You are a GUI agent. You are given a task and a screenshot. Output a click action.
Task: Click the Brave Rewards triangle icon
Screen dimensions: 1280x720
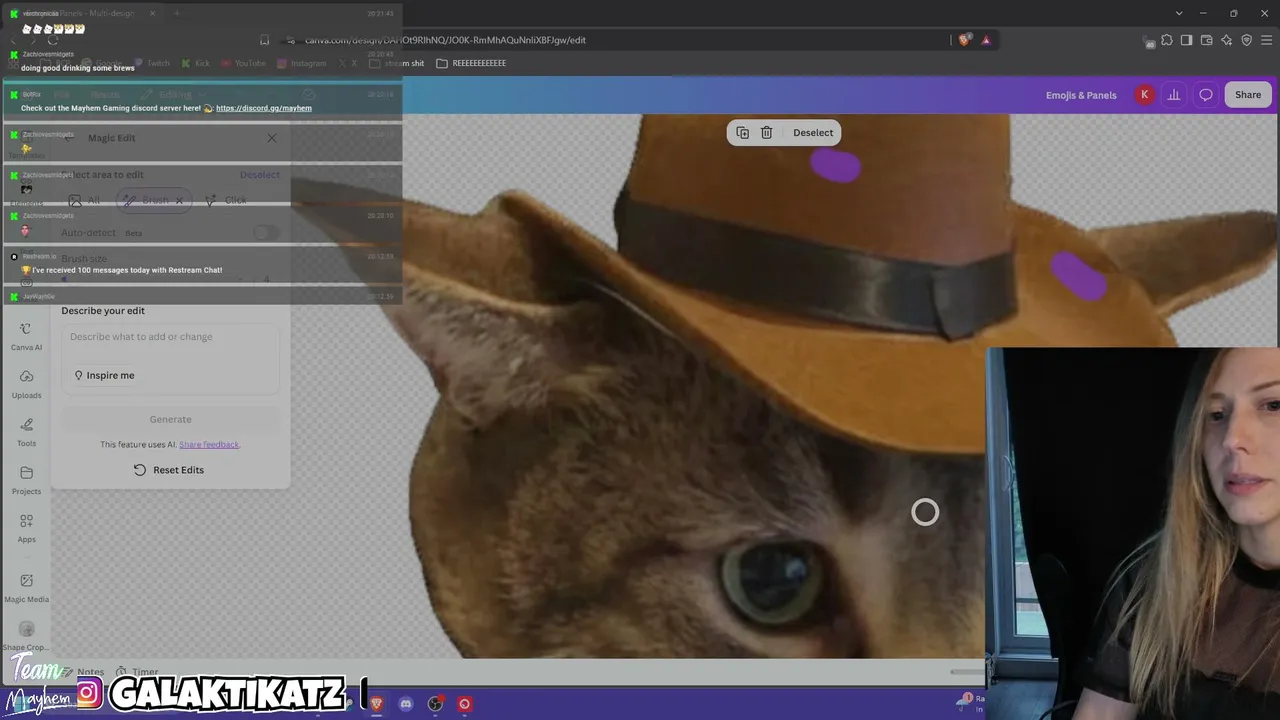(x=986, y=40)
